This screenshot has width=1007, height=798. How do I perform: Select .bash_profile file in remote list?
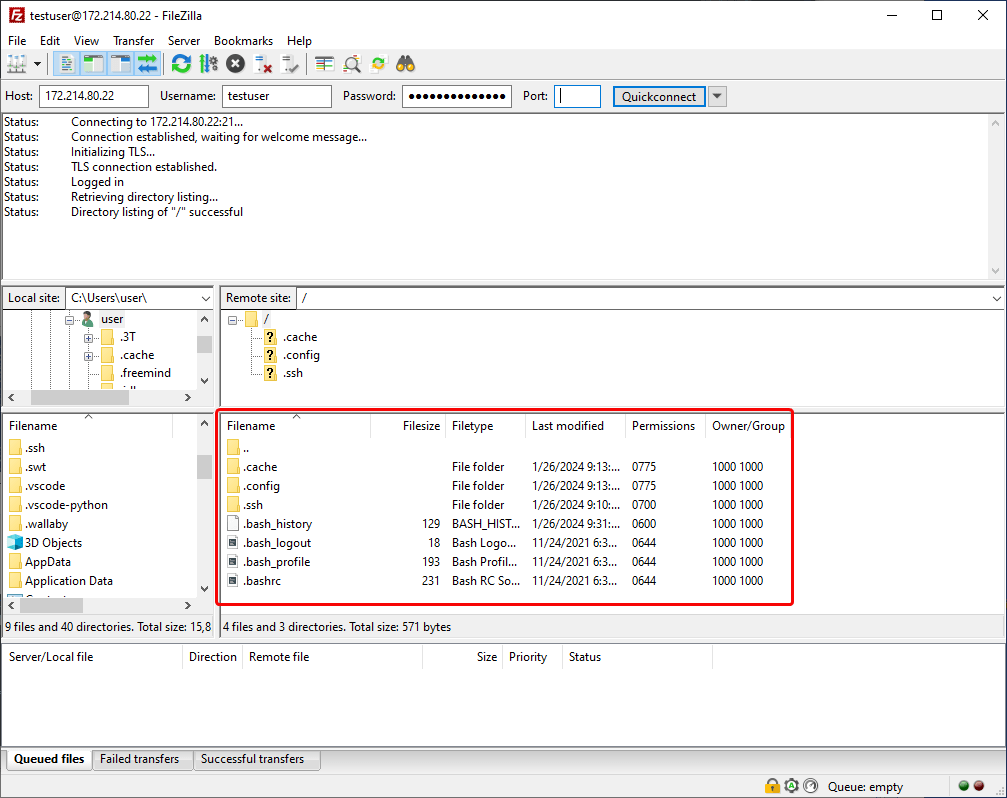(x=276, y=562)
